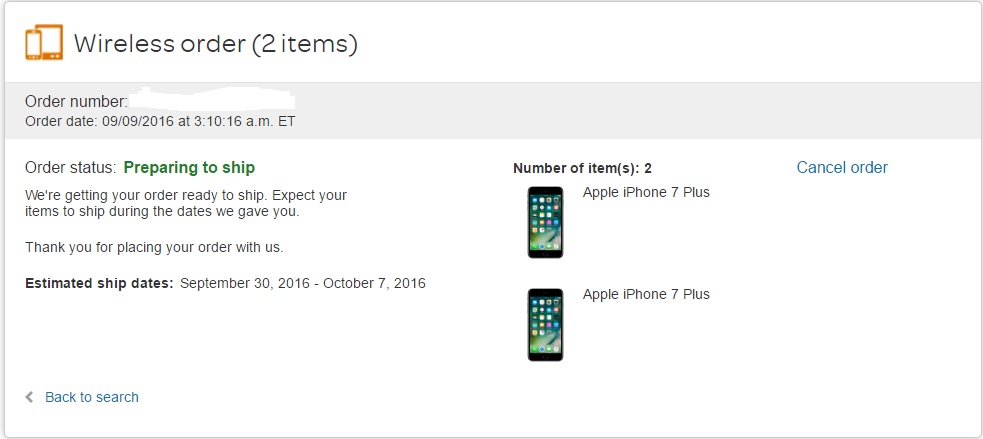
Task: Click the Estimated ship dates label
Action: pyautogui.click(x=99, y=283)
